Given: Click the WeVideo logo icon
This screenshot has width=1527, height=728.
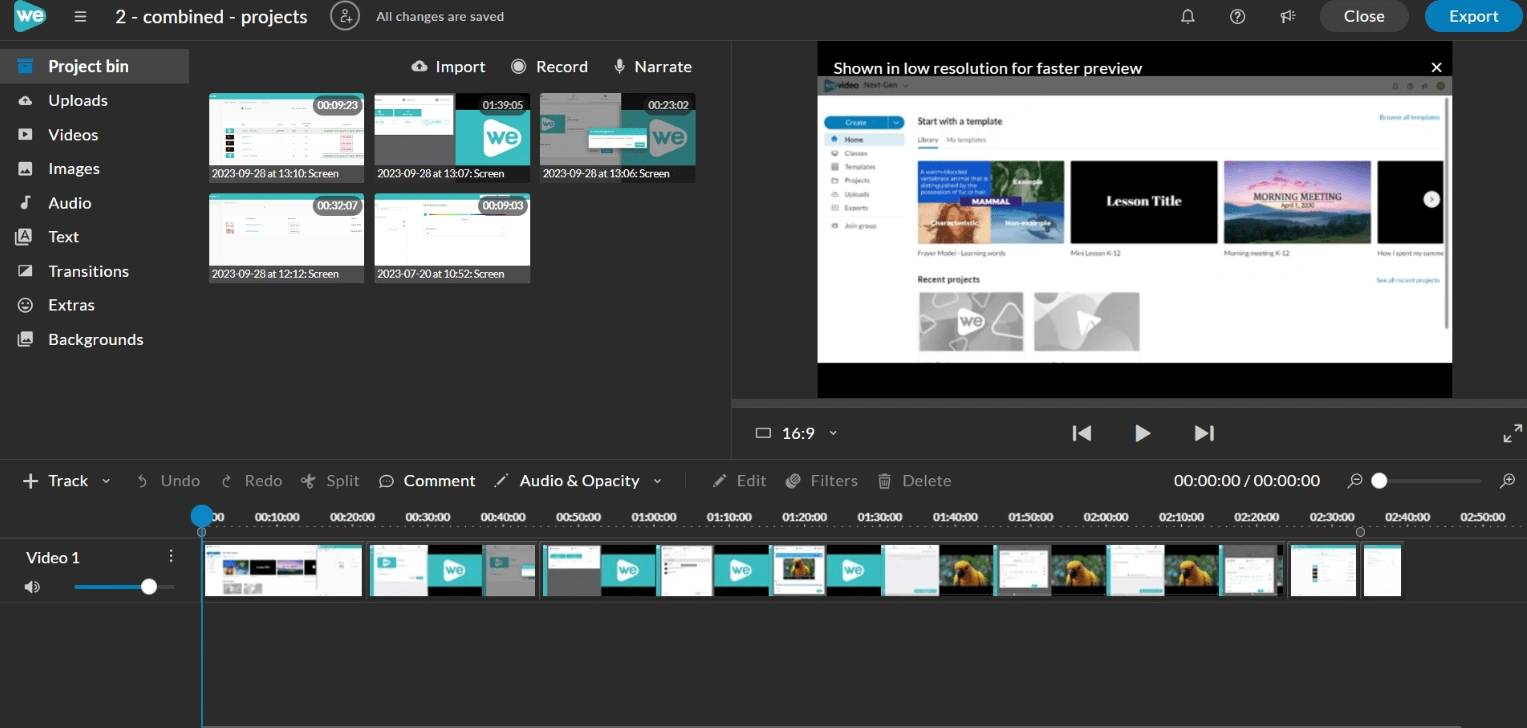Looking at the screenshot, I should point(30,16).
